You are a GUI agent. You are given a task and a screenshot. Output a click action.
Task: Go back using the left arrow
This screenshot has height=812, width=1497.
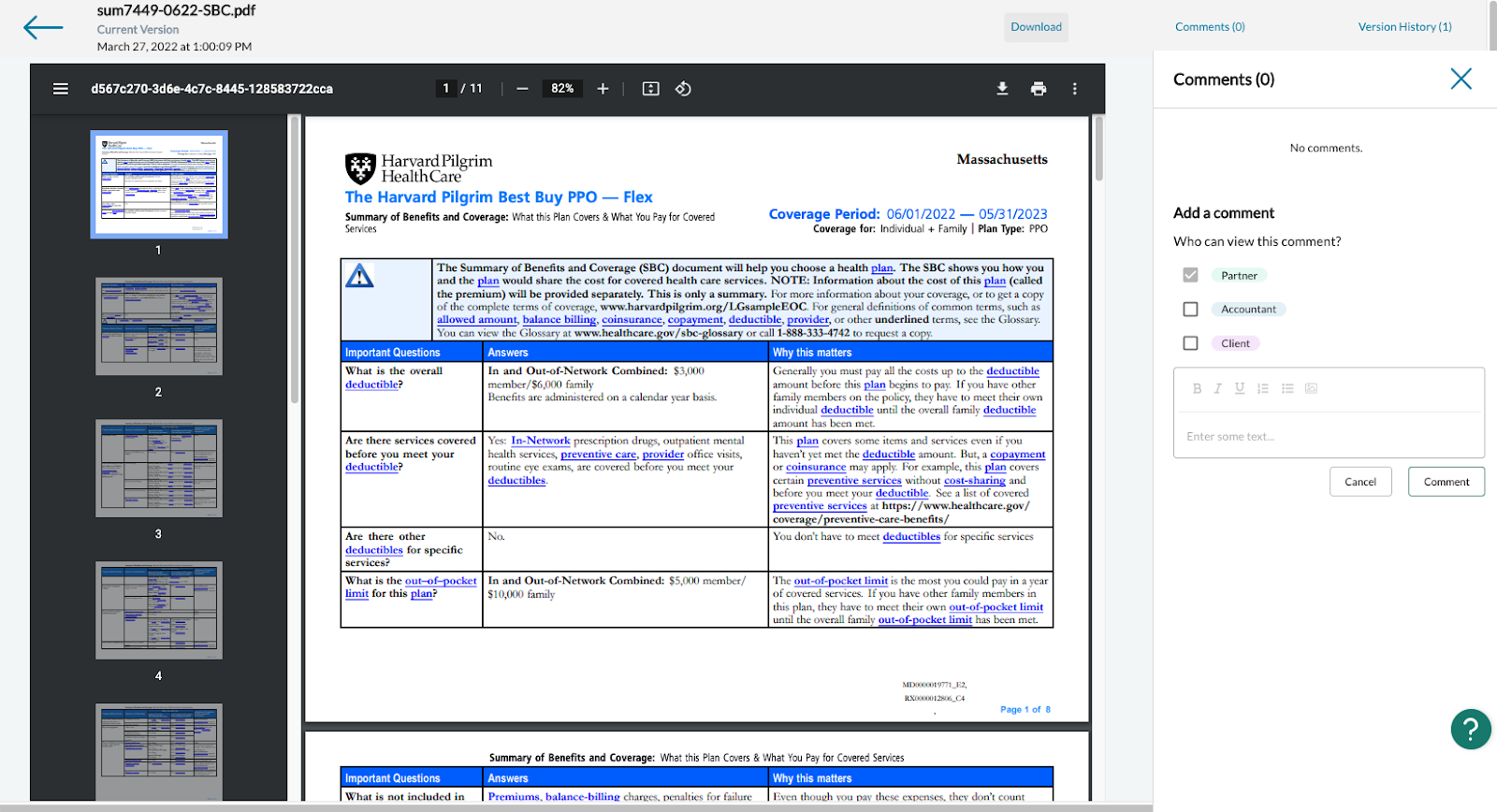tap(43, 27)
